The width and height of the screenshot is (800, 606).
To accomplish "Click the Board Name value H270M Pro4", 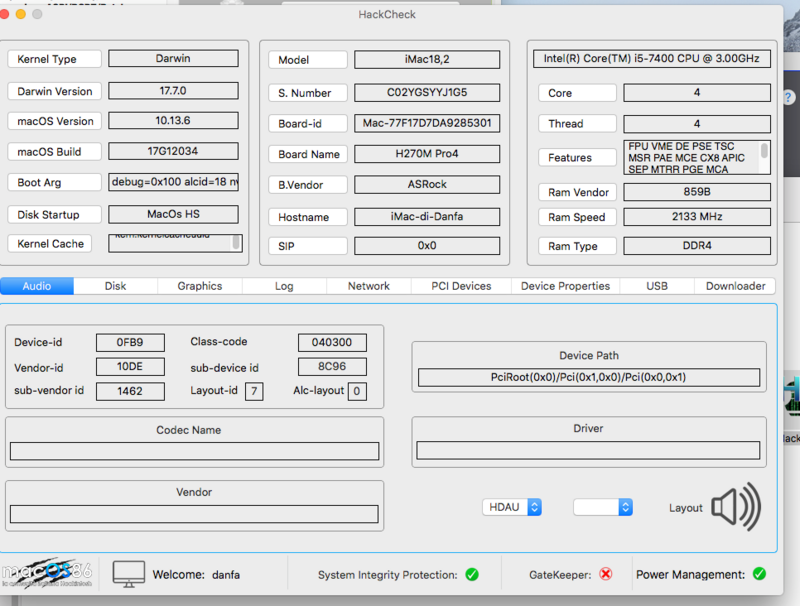I will (427, 154).
